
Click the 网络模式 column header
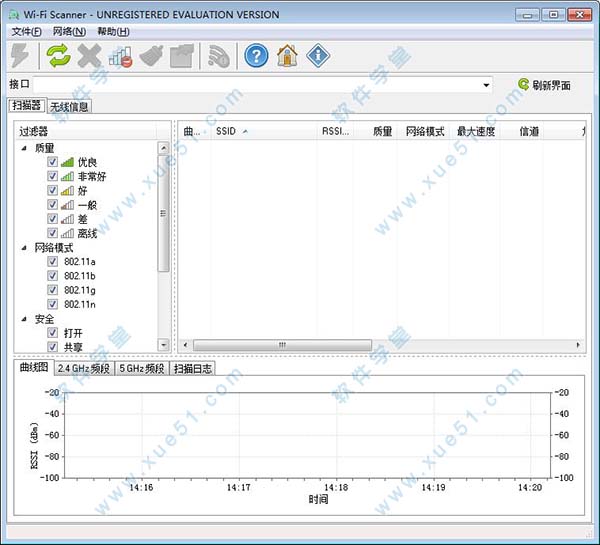coord(425,131)
